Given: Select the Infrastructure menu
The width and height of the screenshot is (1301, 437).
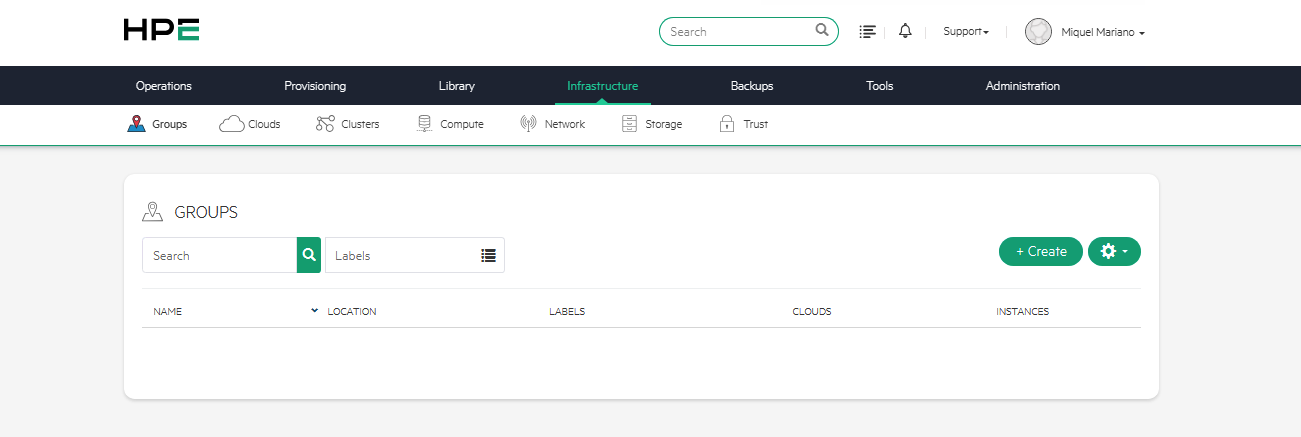Looking at the screenshot, I should click(x=603, y=86).
